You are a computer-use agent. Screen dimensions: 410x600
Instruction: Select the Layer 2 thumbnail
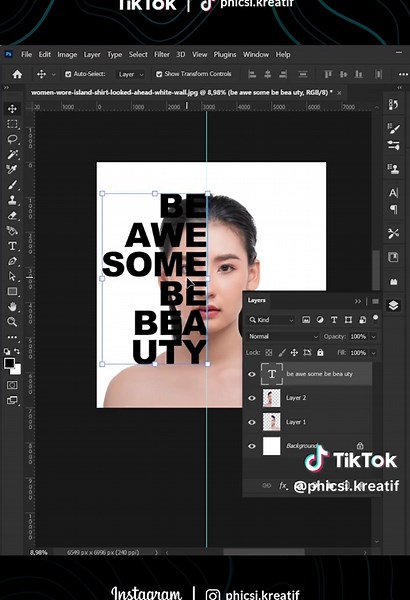coord(271,398)
